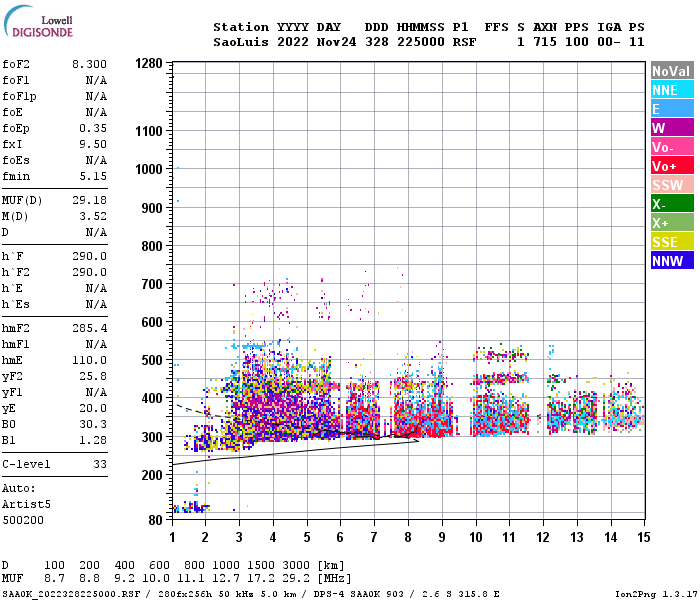Select the Vo- pink legend swatch
Screen dimensions: 700x600
pos(672,147)
